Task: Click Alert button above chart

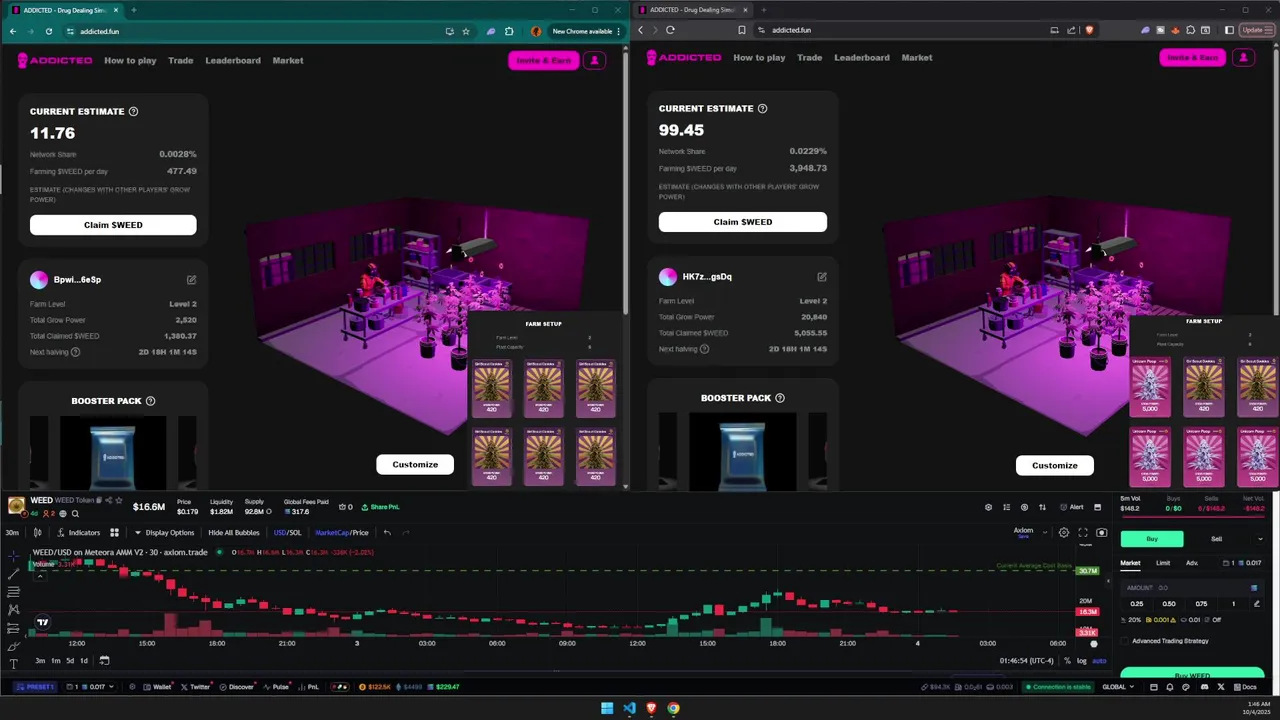Action: (x=1071, y=507)
